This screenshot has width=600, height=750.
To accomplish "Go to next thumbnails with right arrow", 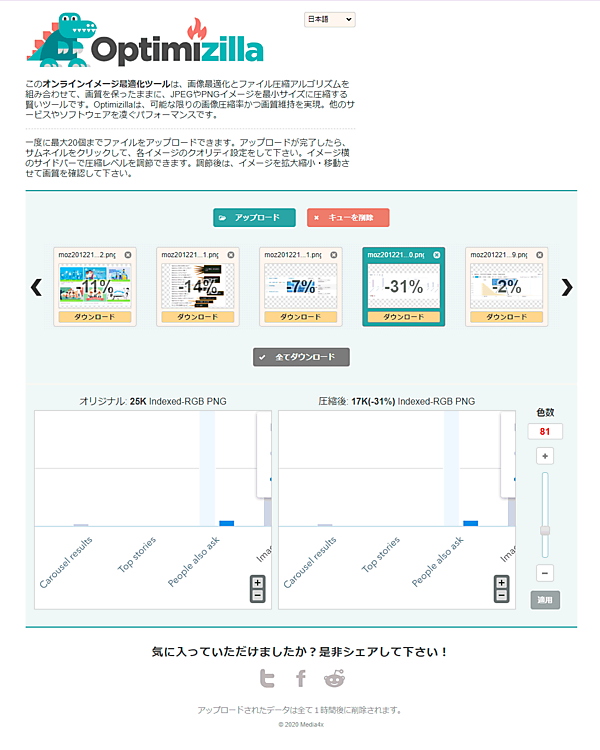I will [x=567, y=287].
